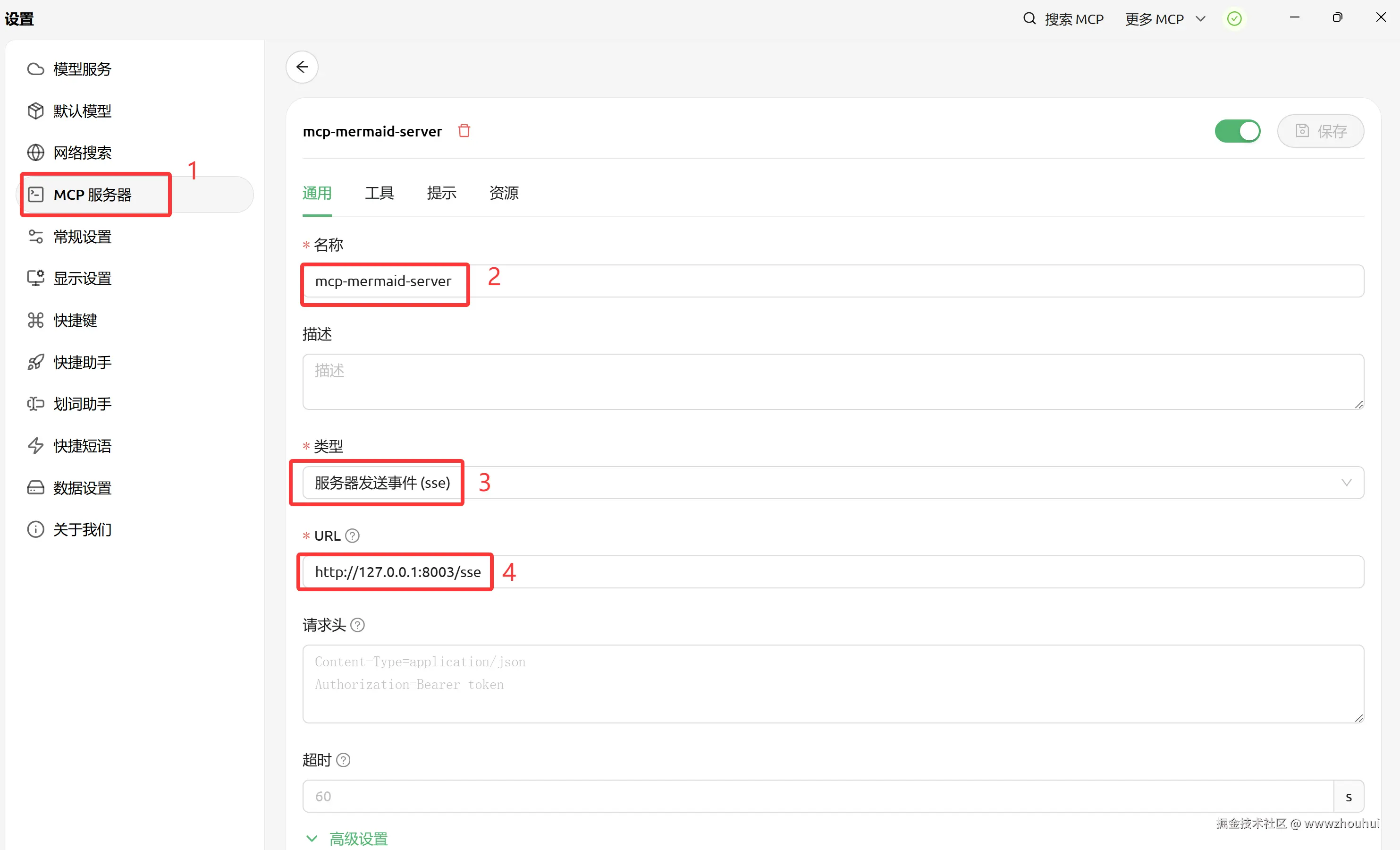Screen dimensions: 1400x850
Task: Click the globe icon beside 网络搜索
Action: click(35, 153)
